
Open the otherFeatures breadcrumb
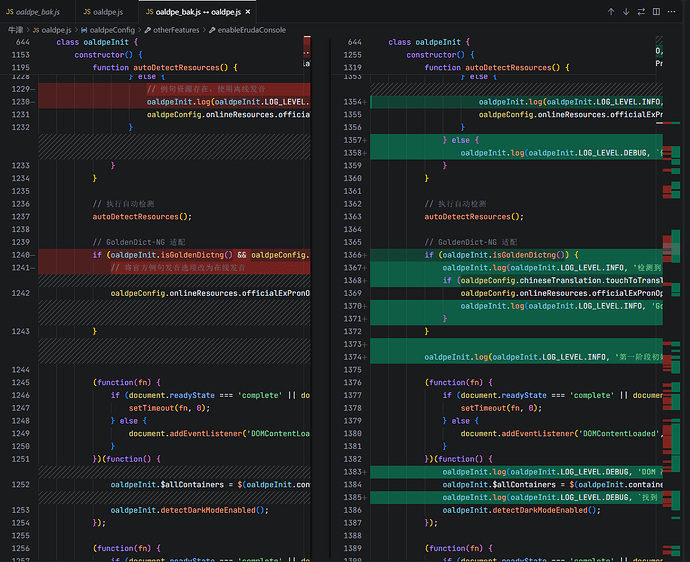(172, 30)
